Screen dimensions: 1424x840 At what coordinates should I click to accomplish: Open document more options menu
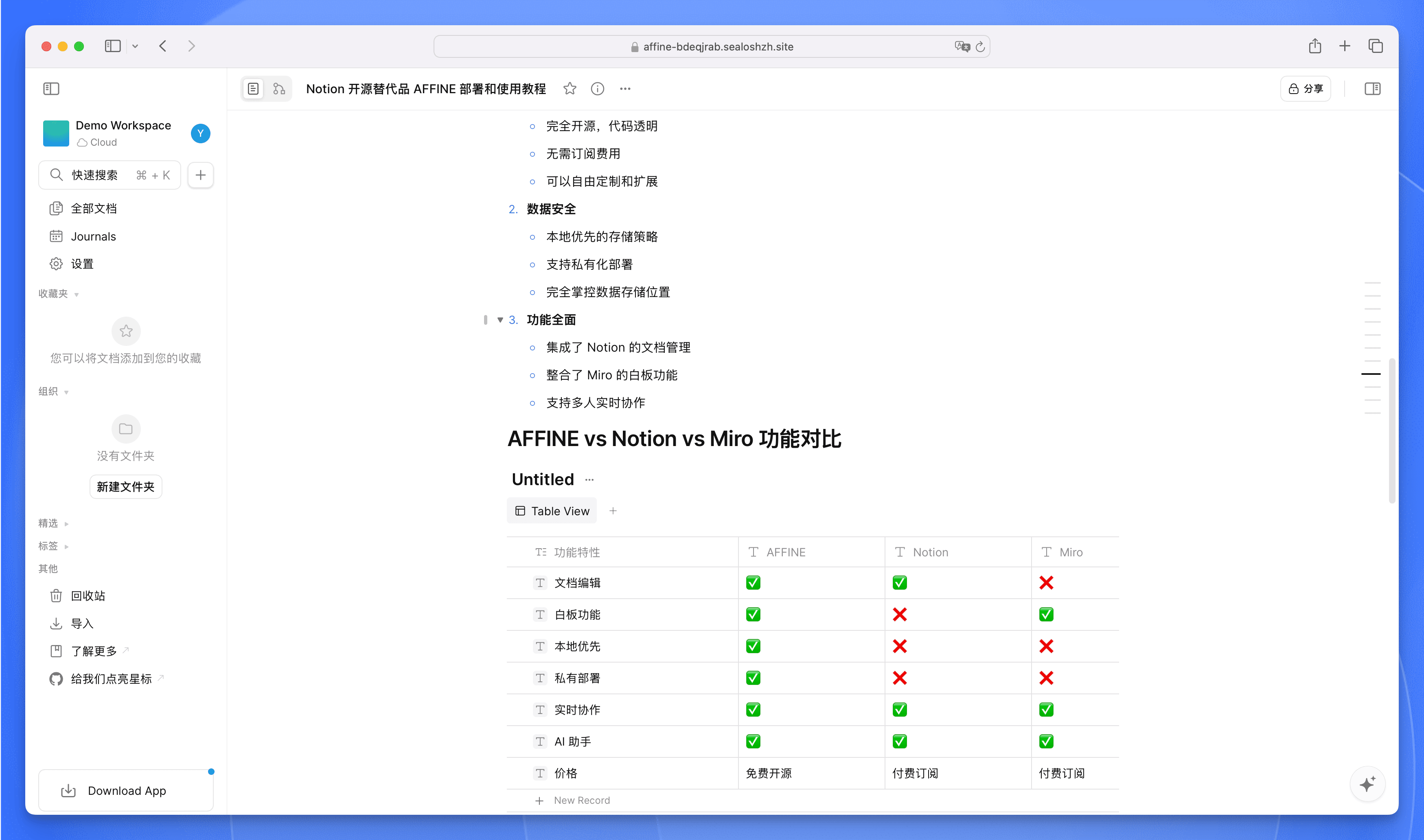click(625, 89)
